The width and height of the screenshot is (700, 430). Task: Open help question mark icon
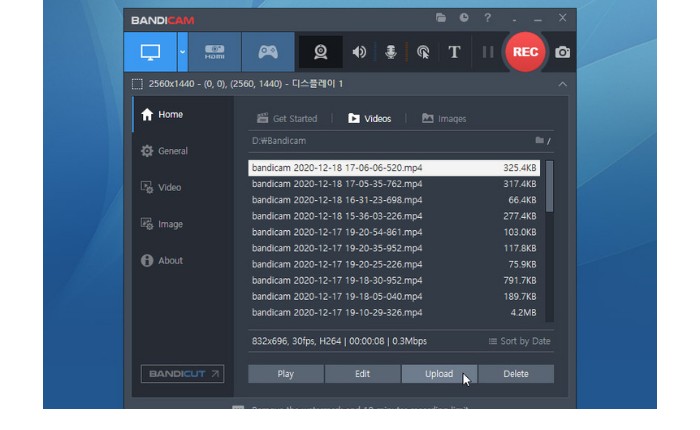488,18
